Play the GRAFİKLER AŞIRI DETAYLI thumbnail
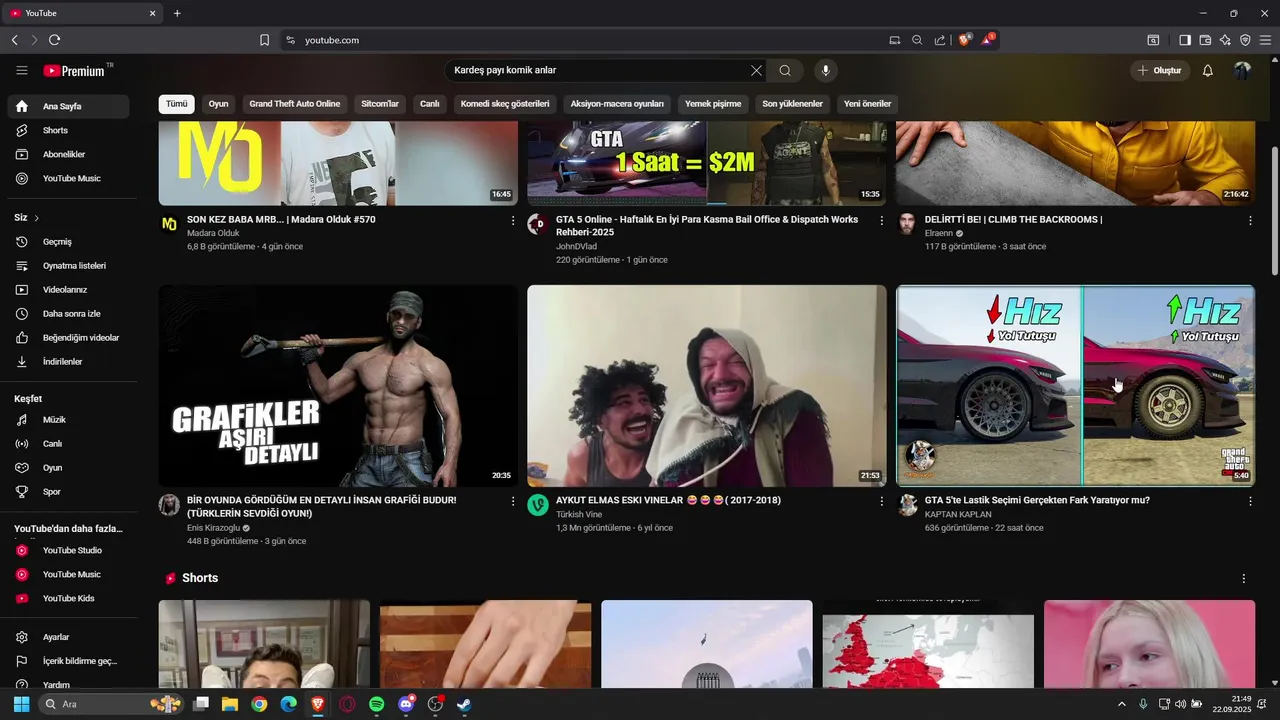 (338, 386)
